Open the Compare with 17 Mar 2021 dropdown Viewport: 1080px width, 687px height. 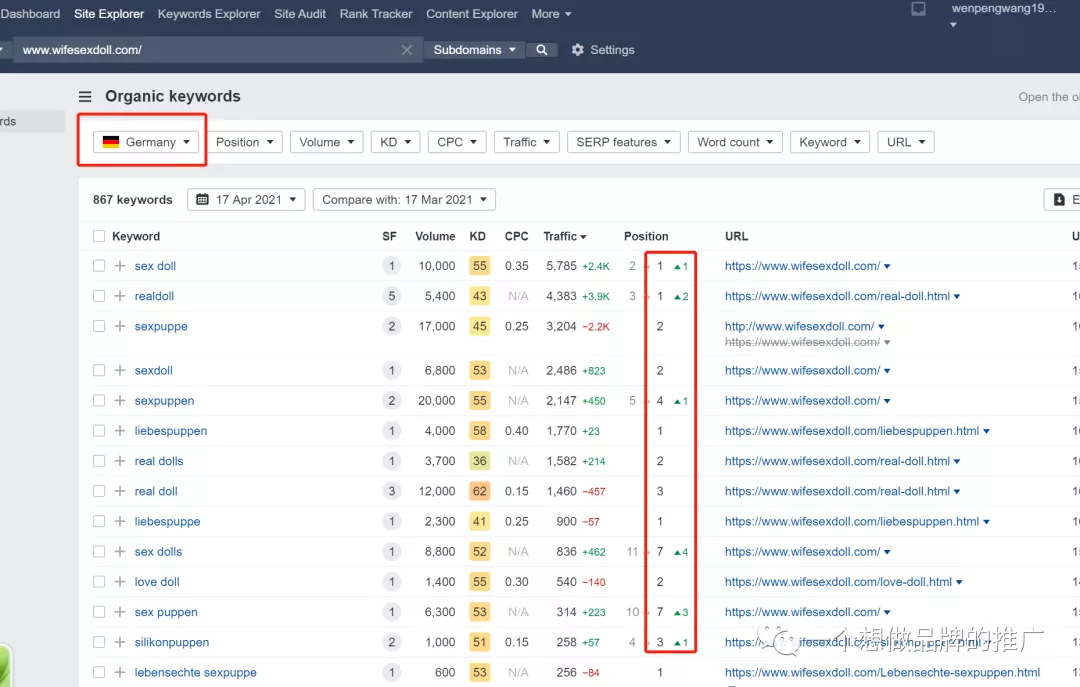click(x=404, y=200)
